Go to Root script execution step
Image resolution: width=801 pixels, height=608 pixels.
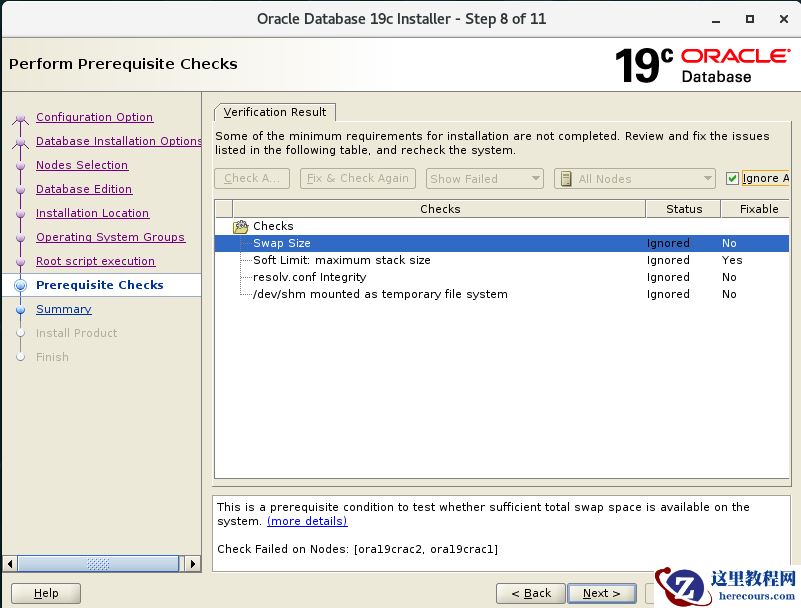click(96, 261)
